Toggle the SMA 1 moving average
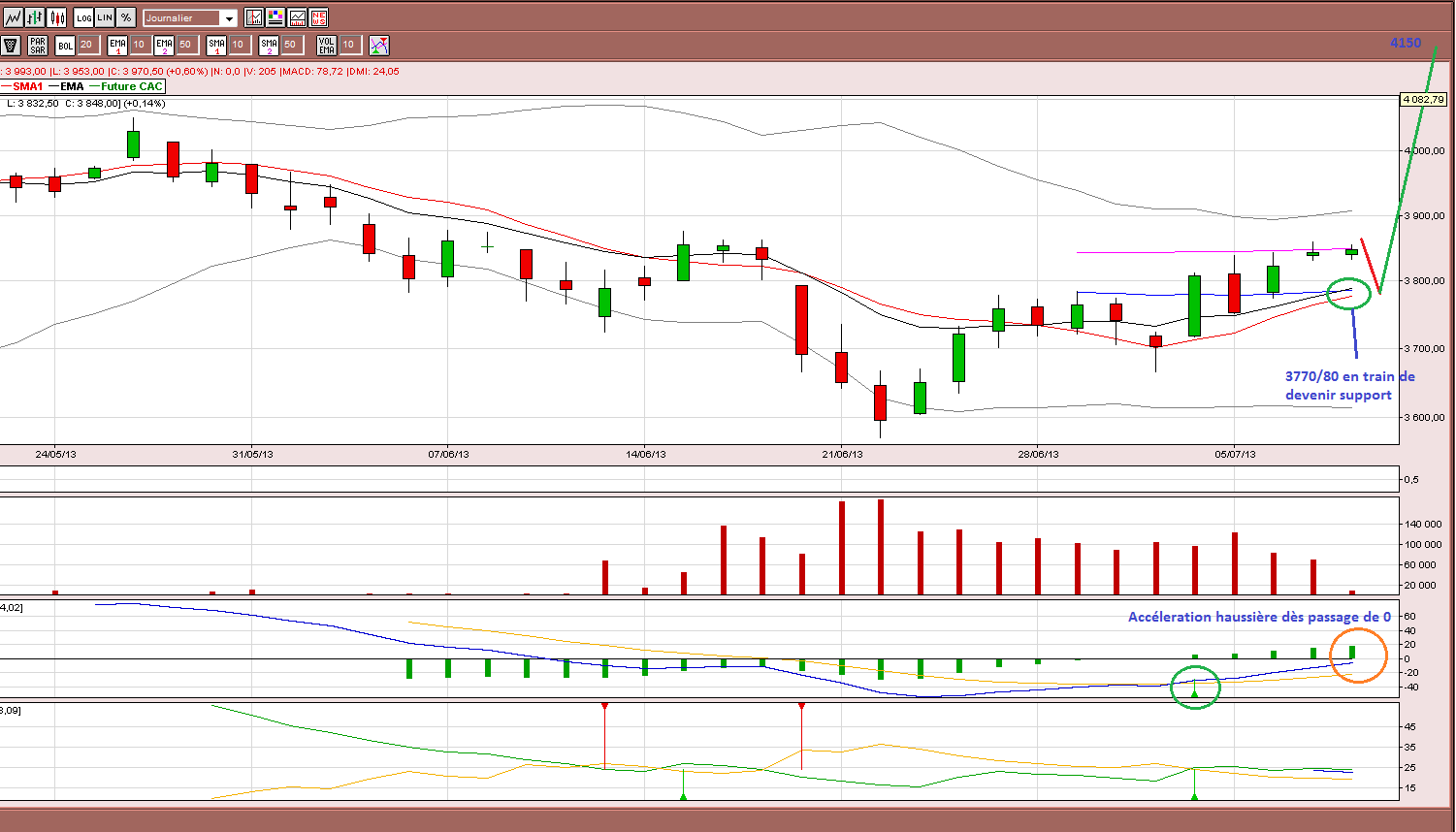 pos(216,45)
